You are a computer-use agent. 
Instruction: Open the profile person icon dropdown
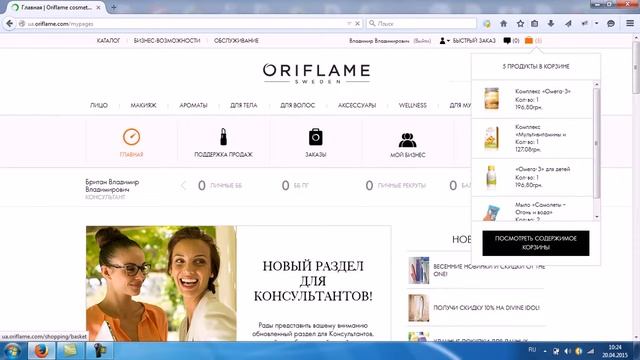pos(444,40)
